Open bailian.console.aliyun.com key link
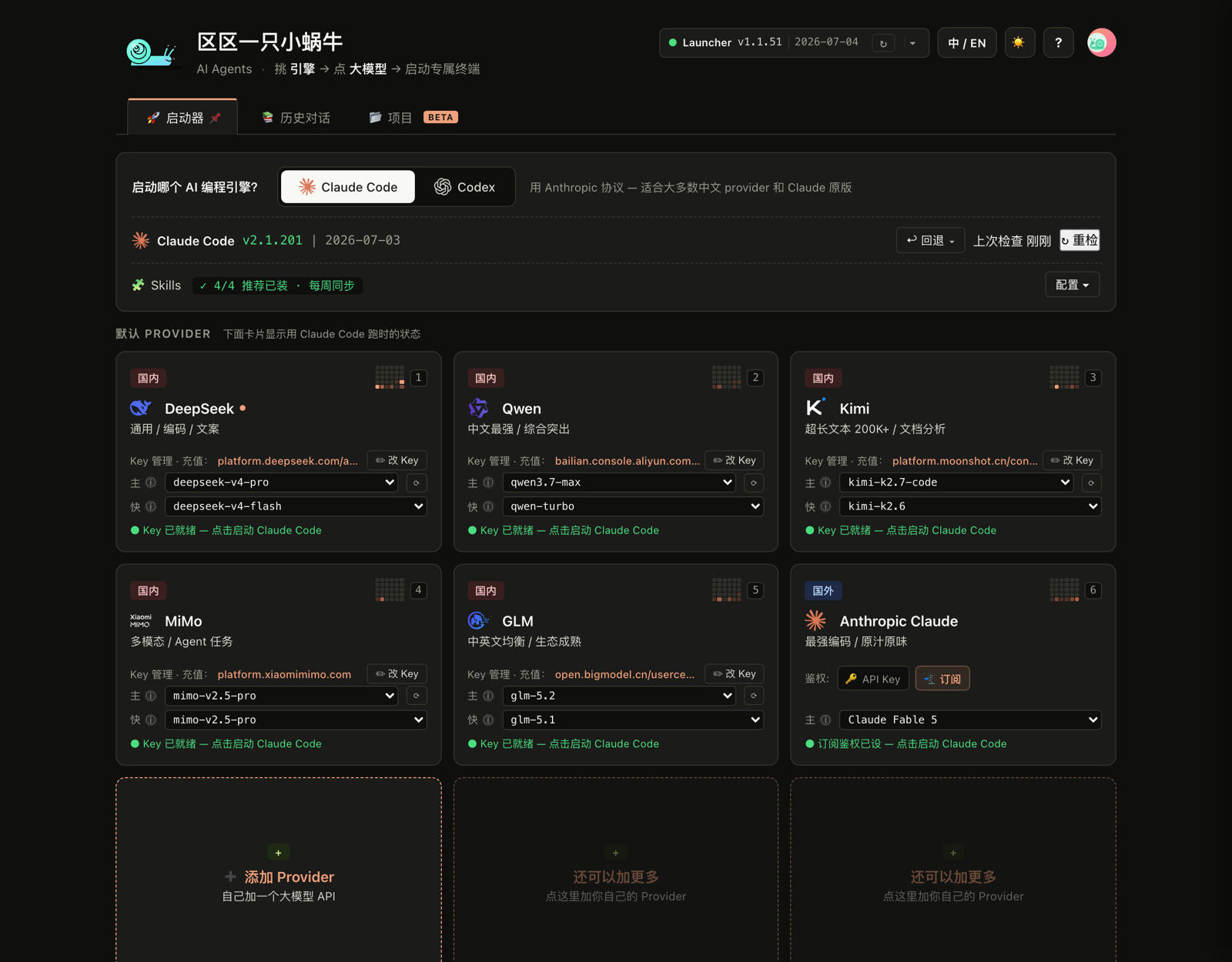The width and height of the screenshot is (1232, 962). pos(627,461)
